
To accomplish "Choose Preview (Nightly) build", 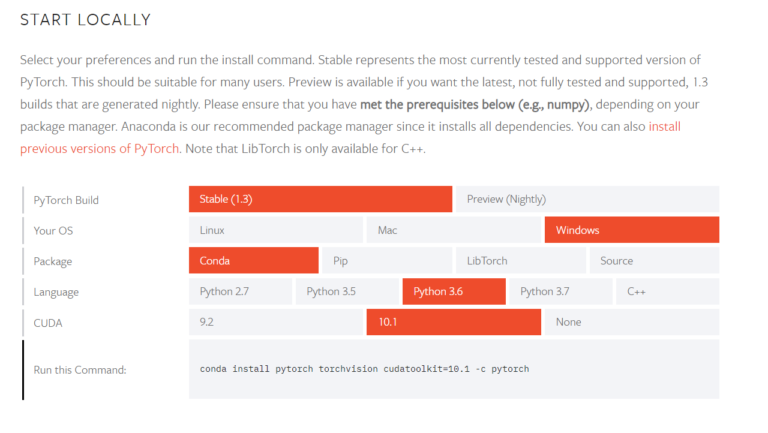I will pyautogui.click(x=587, y=199).
